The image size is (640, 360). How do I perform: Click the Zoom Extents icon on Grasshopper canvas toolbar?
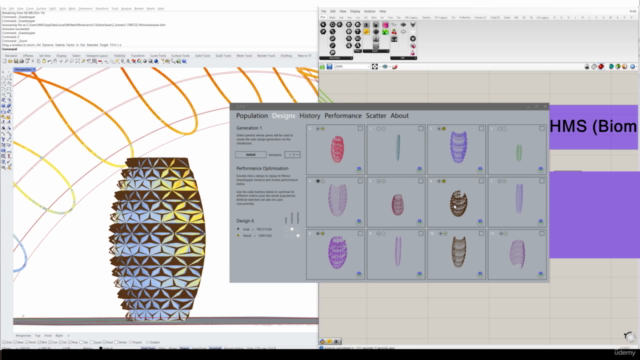(375, 67)
